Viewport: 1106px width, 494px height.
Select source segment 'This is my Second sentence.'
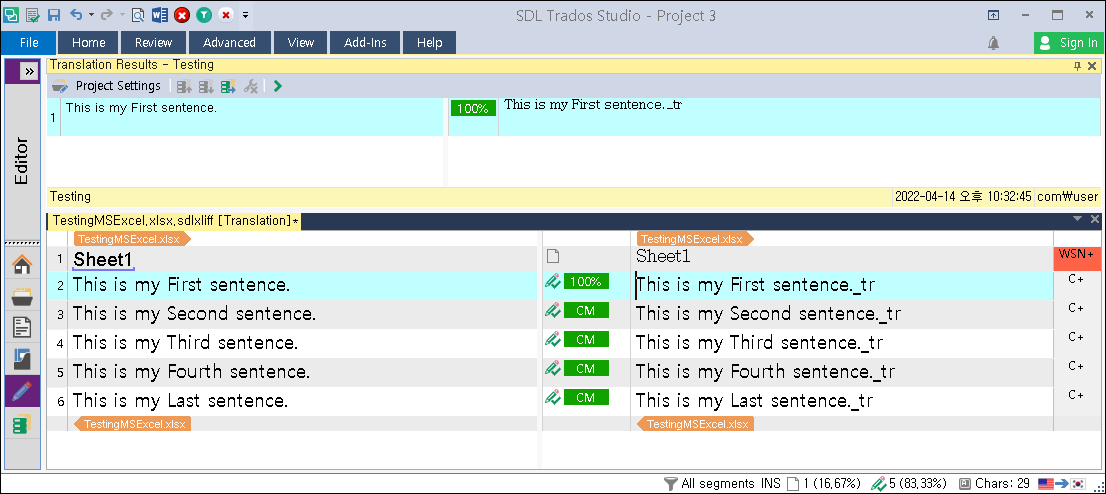[x=195, y=314]
